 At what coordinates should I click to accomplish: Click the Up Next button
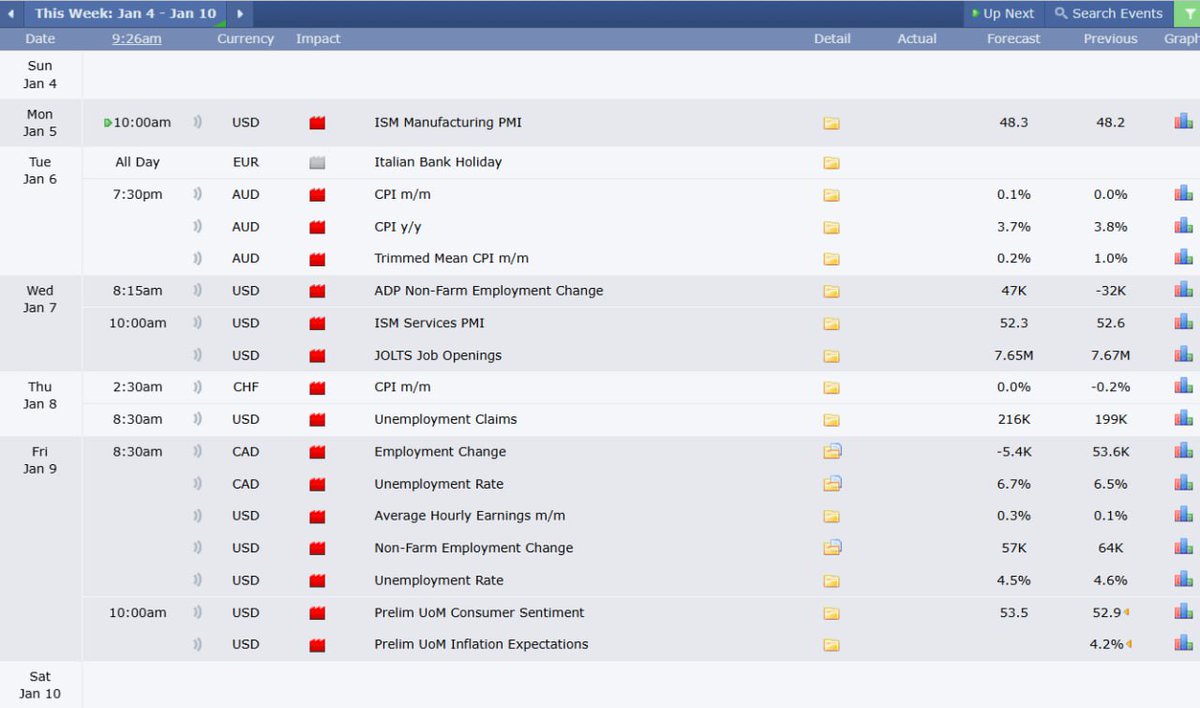1003,14
